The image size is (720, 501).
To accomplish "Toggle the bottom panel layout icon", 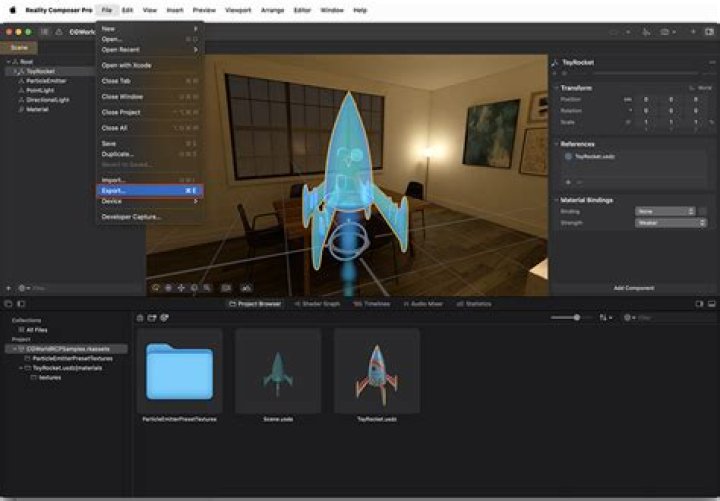I will click(x=711, y=304).
